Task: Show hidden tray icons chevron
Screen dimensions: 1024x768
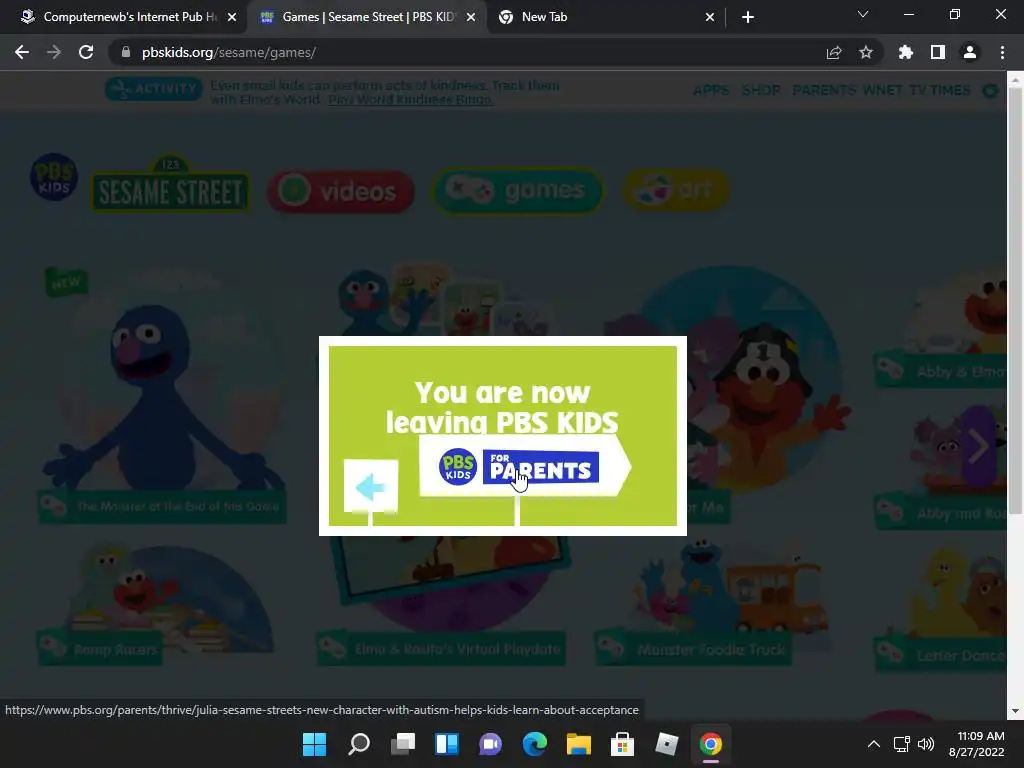Action: (x=873, y=744)
